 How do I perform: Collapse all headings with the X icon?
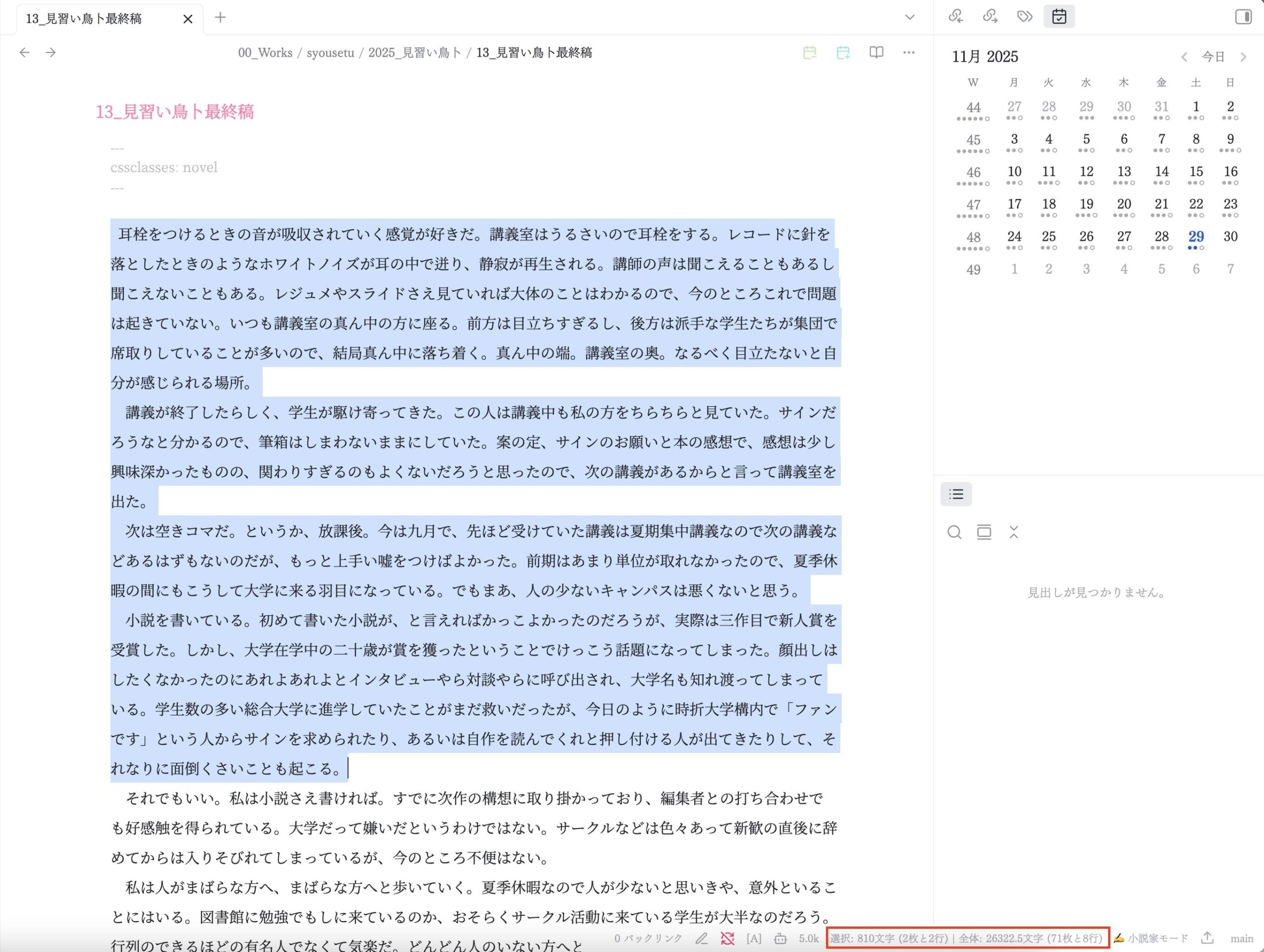point(1014,532)
